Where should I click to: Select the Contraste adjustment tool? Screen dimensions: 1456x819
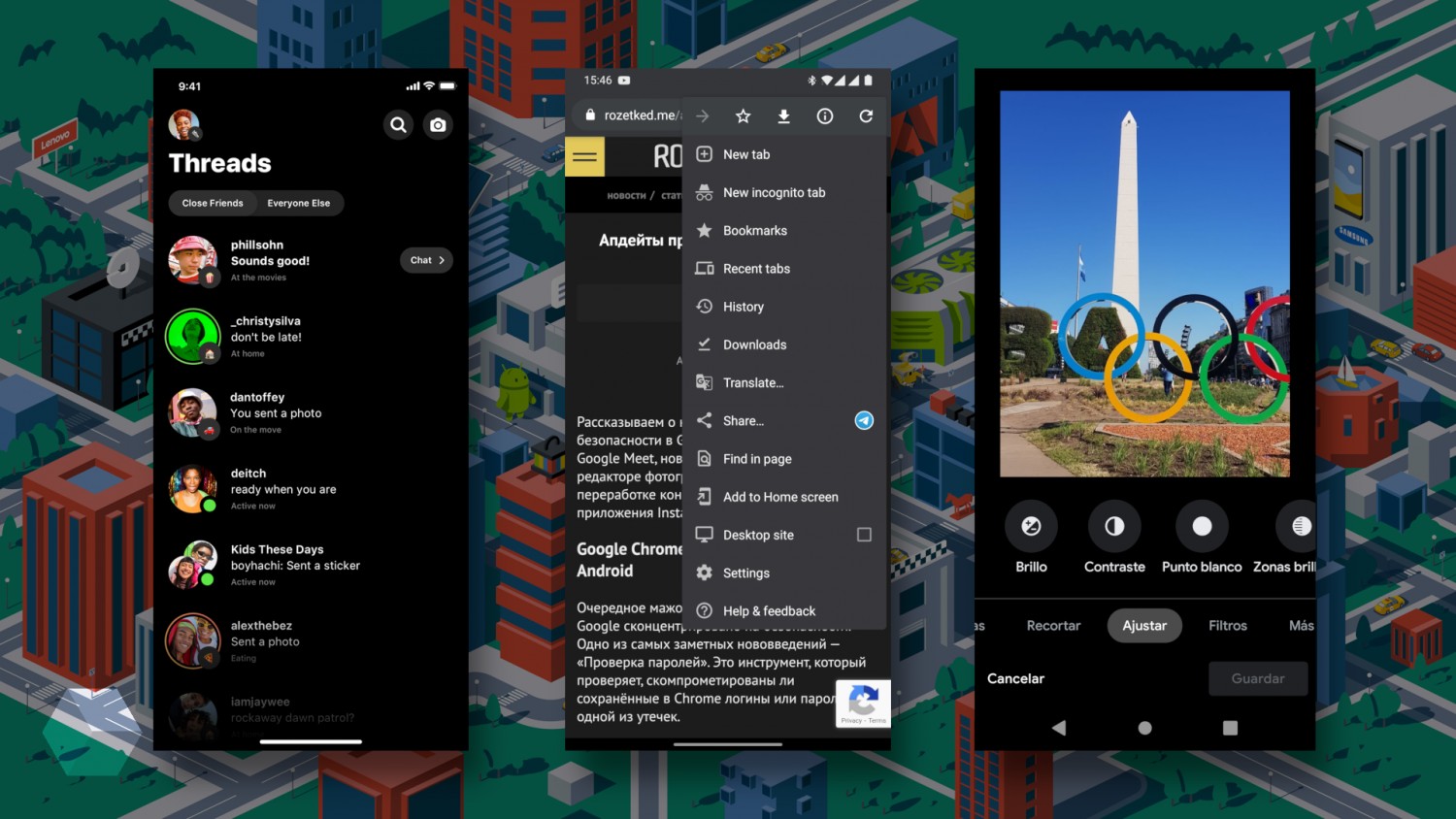click(1114, 538)
